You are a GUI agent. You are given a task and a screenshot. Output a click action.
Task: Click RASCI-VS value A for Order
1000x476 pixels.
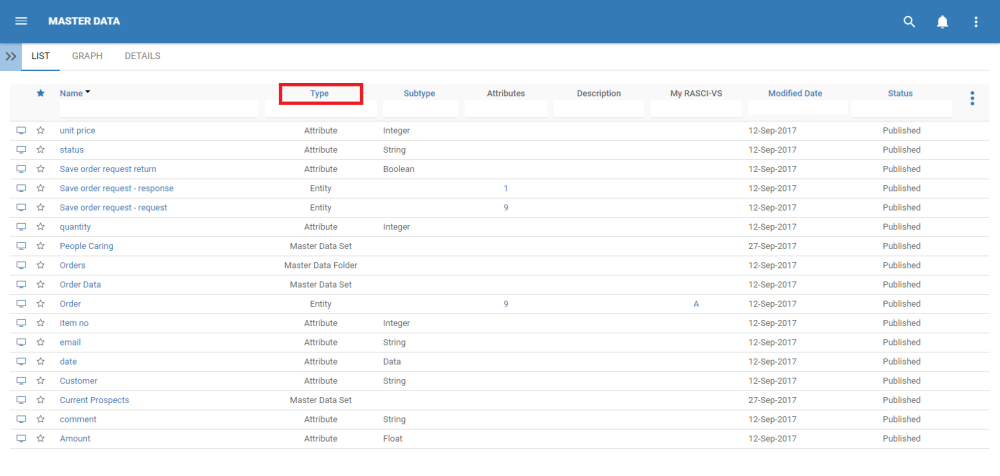point(696,304)
